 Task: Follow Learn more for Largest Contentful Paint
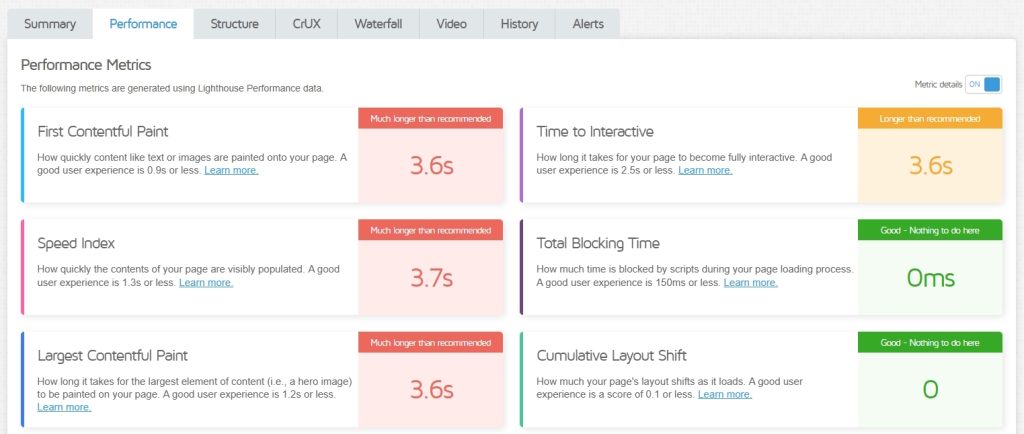64,407
